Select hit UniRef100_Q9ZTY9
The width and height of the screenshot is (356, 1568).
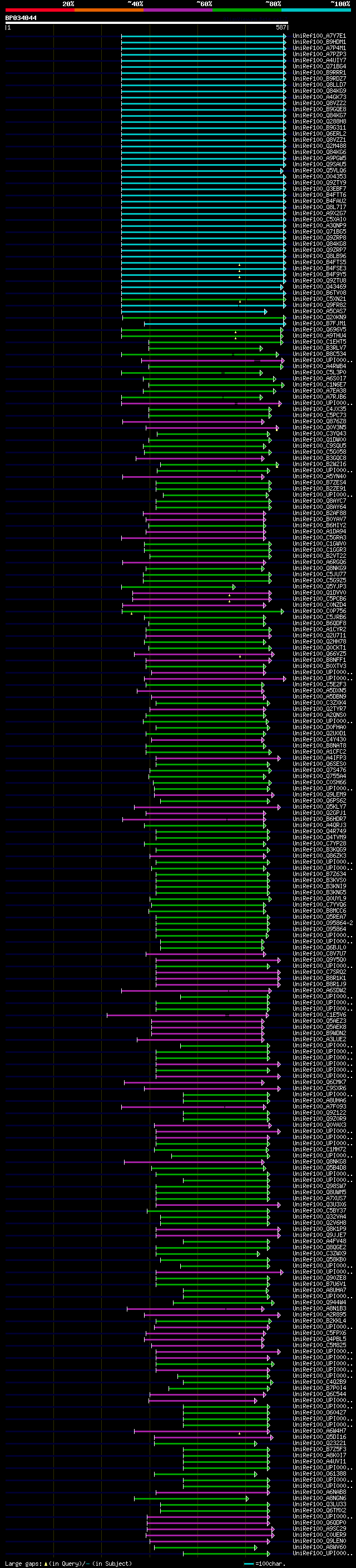click(x=319, y=182)
